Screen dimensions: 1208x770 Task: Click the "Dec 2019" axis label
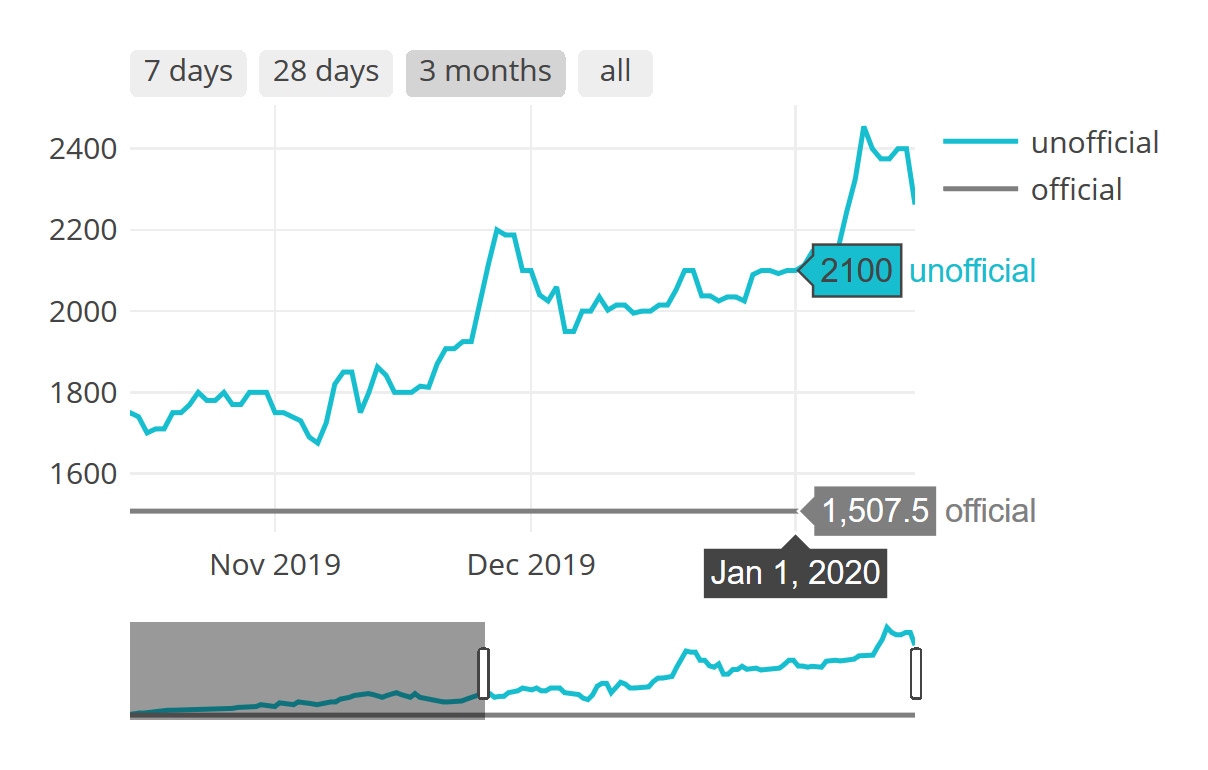533,565
